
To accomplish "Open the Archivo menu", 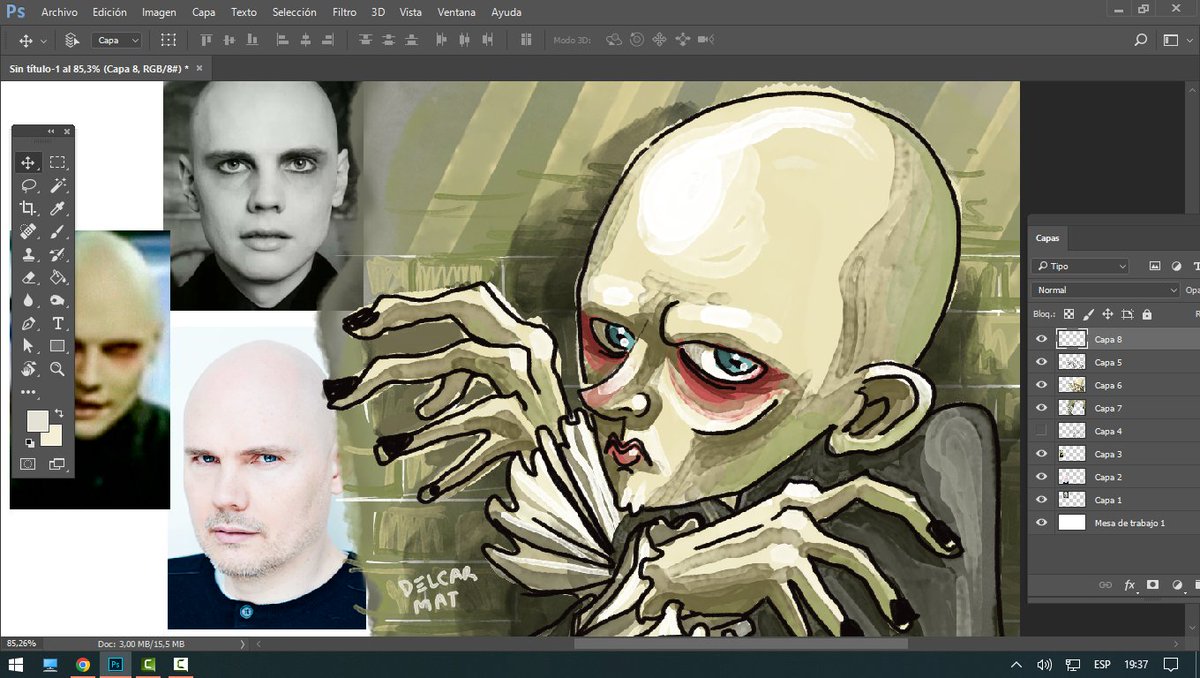I will tap(60, 12).
